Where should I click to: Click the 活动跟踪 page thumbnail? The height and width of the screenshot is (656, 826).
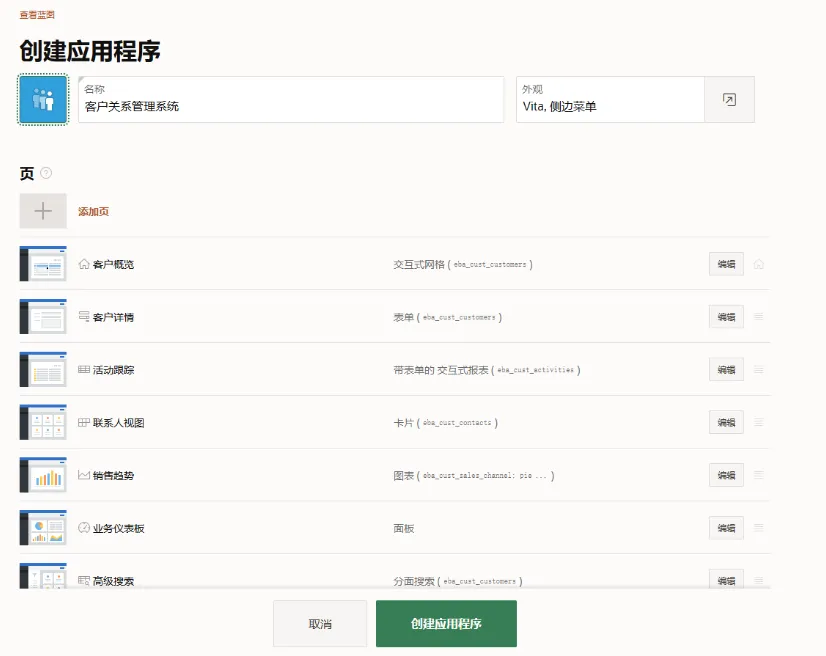(43, 369)
